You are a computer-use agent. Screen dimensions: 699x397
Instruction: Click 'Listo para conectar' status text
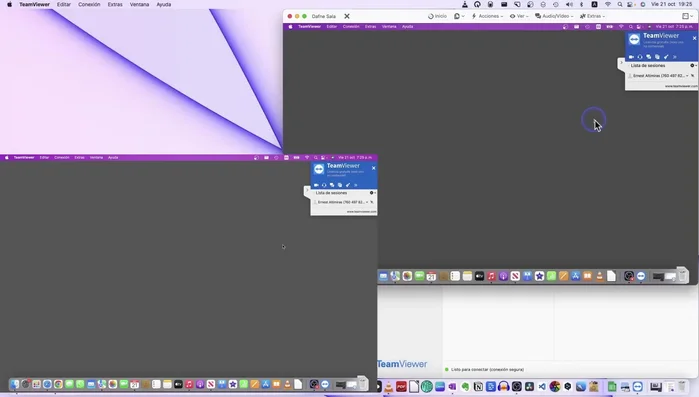487,369
